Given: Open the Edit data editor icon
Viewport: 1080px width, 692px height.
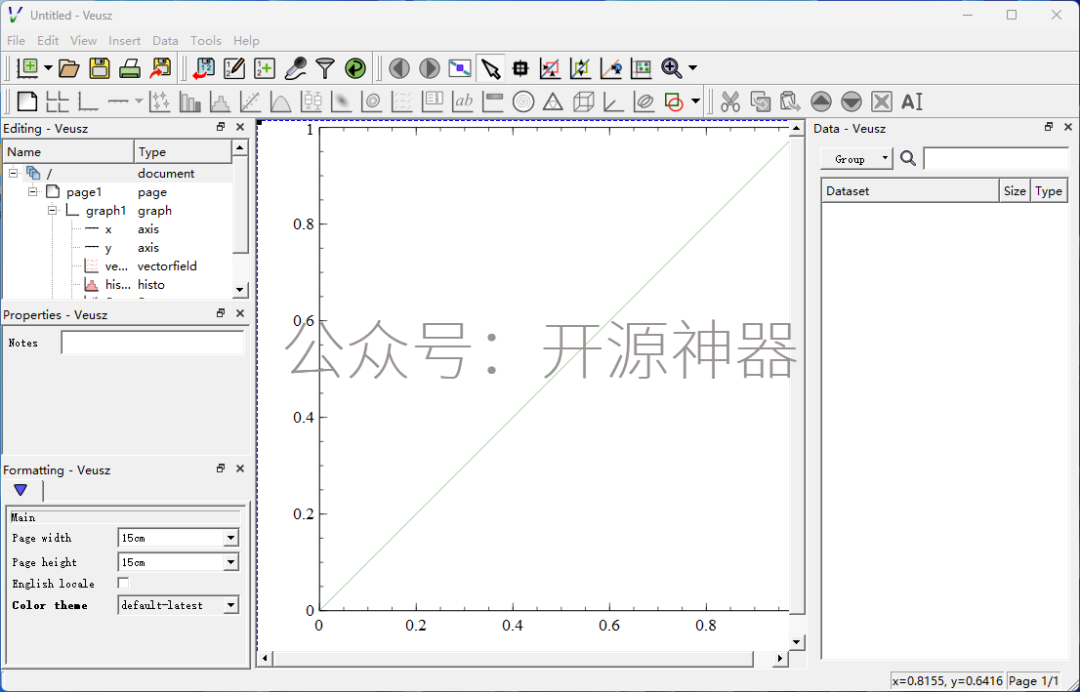Looking at the screenshot, I should 234,67.
